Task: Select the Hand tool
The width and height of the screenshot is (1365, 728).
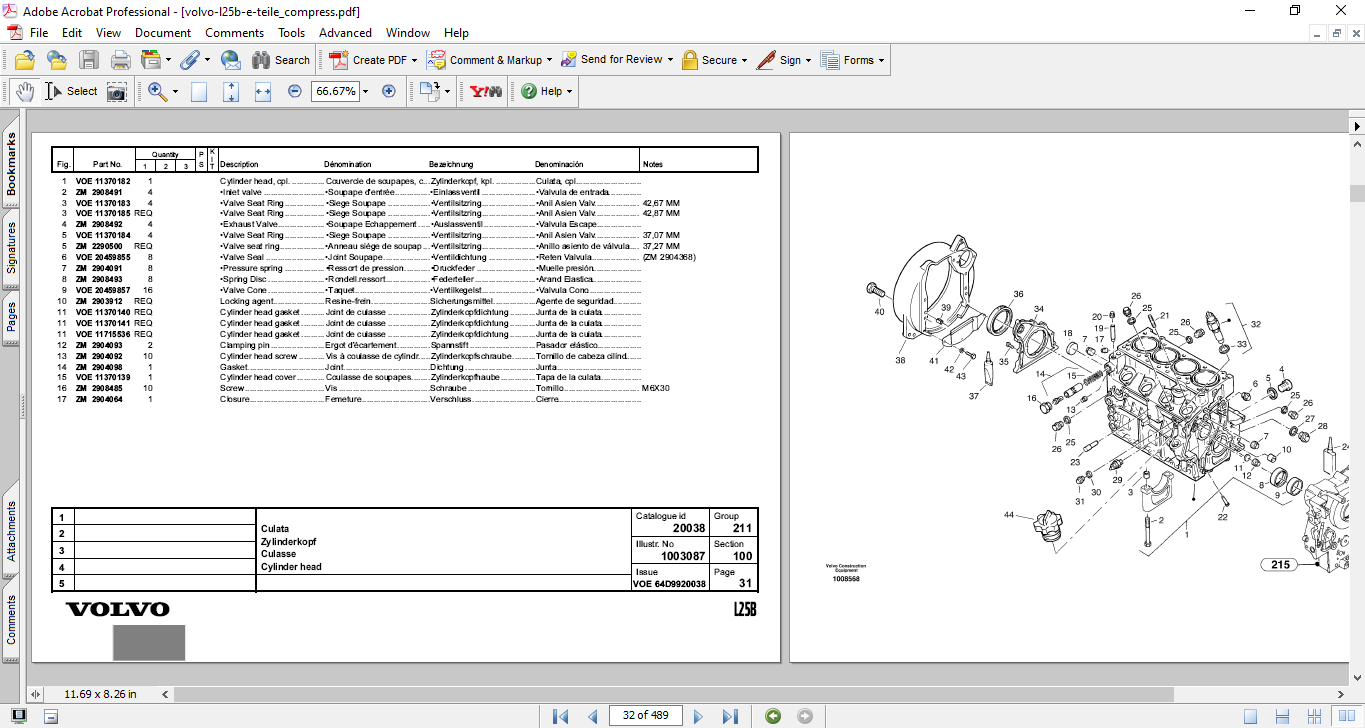Action: click(x=25, y=91)
